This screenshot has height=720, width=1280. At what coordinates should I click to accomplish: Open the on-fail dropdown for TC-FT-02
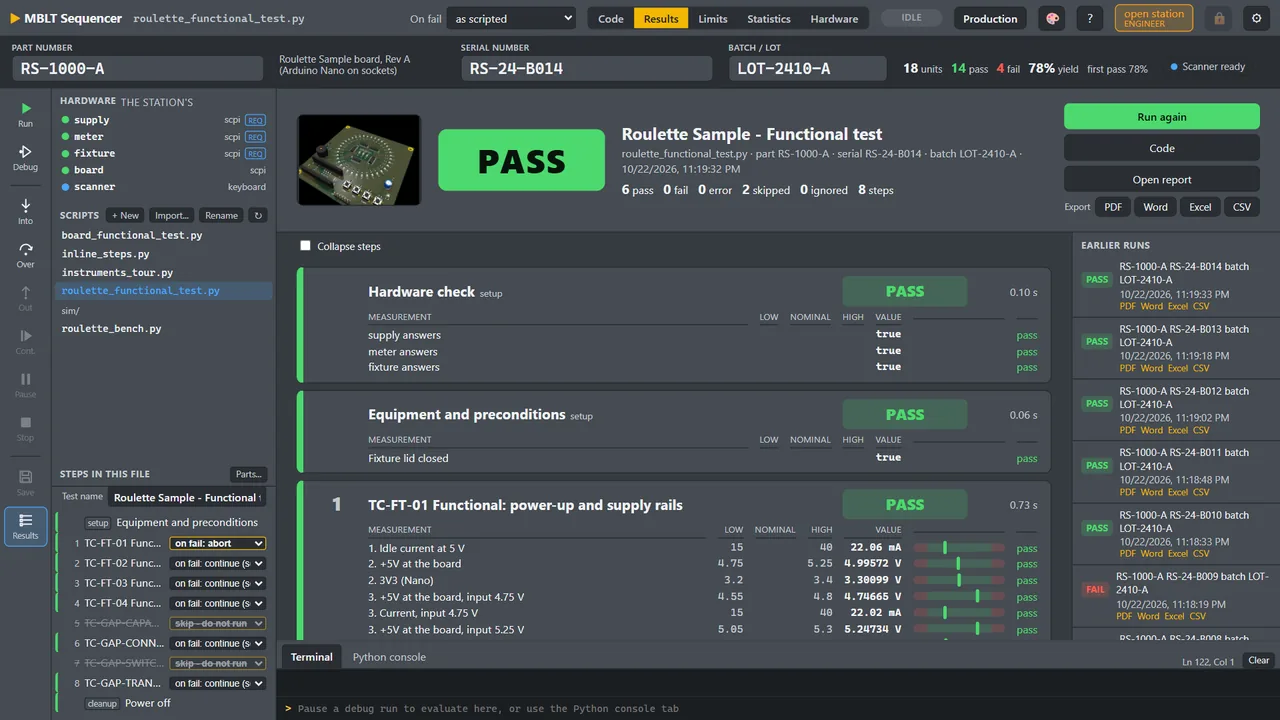point(217,563)
